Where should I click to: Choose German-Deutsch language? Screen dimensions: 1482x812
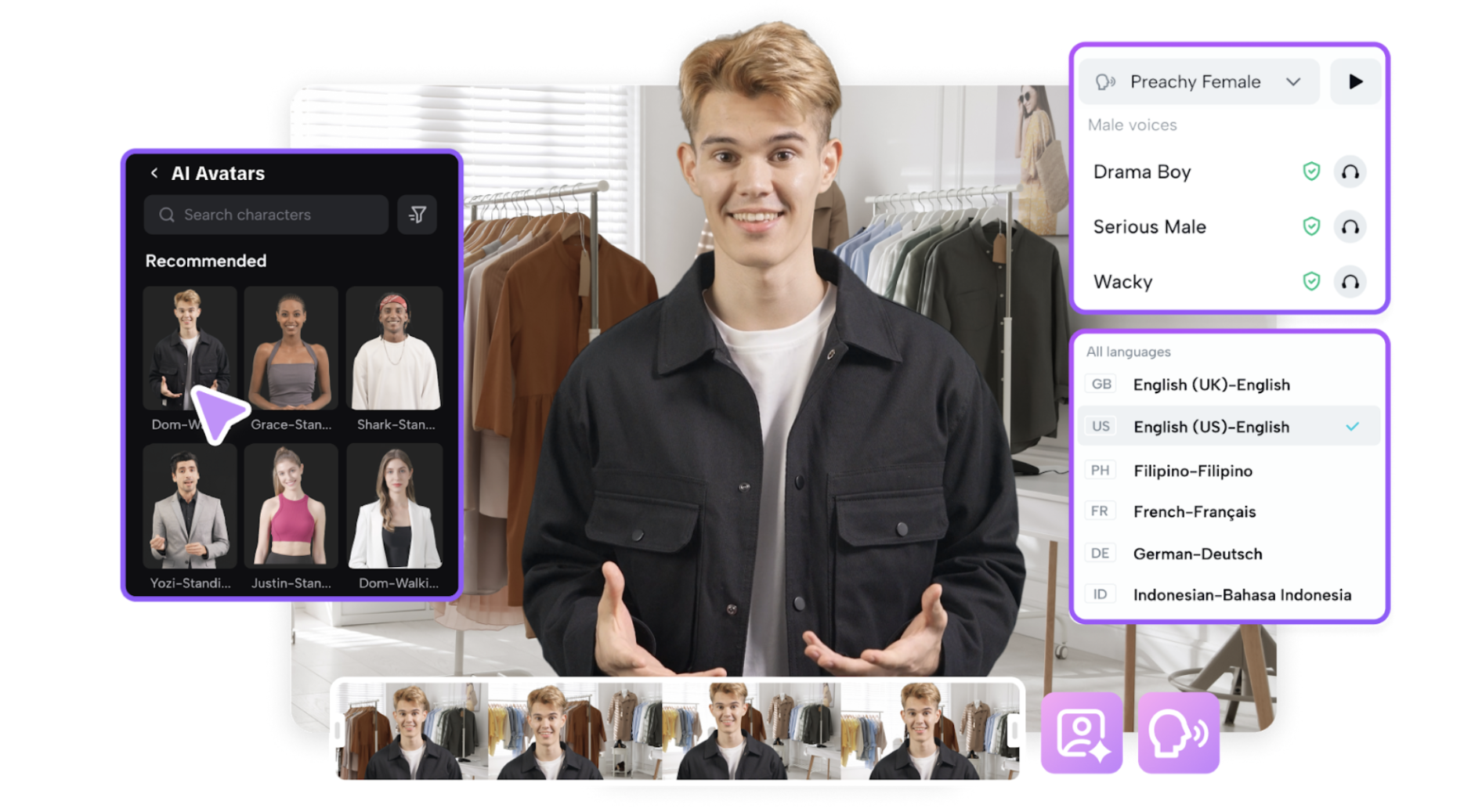[1228, 554]
